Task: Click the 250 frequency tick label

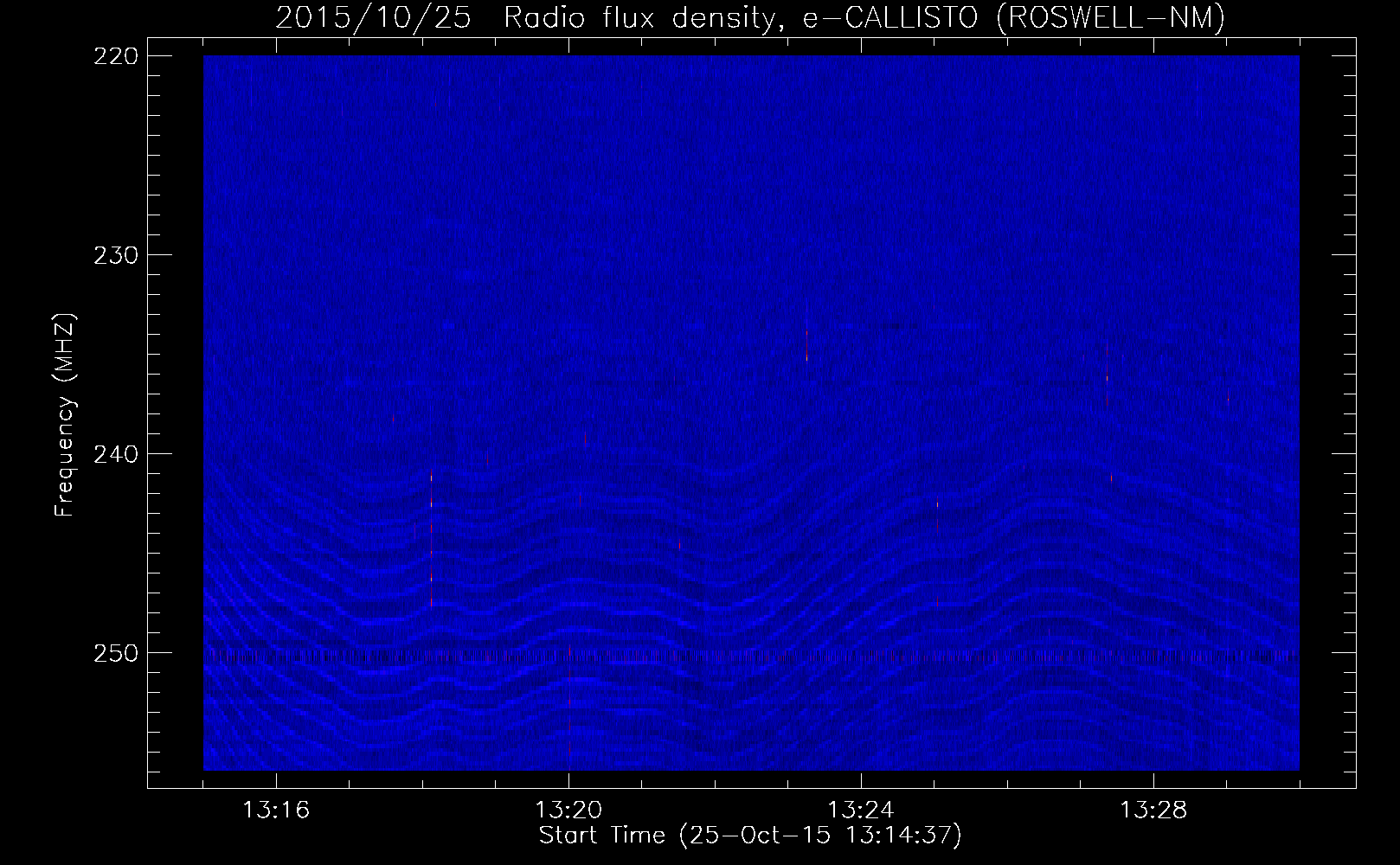Action: (x=115, y=652)
